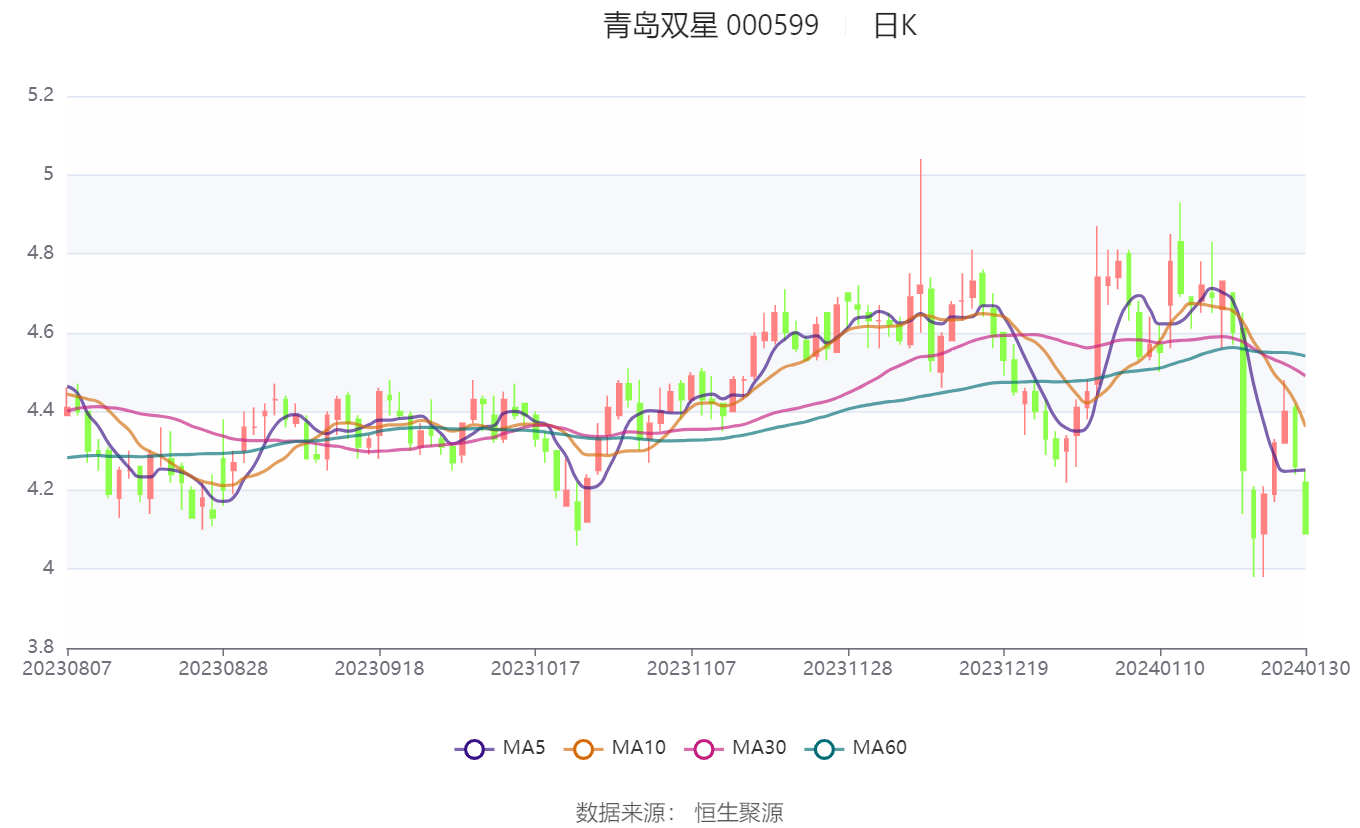
Task: Click the x-axis date label 20240110
Action: coord(1160,668)
